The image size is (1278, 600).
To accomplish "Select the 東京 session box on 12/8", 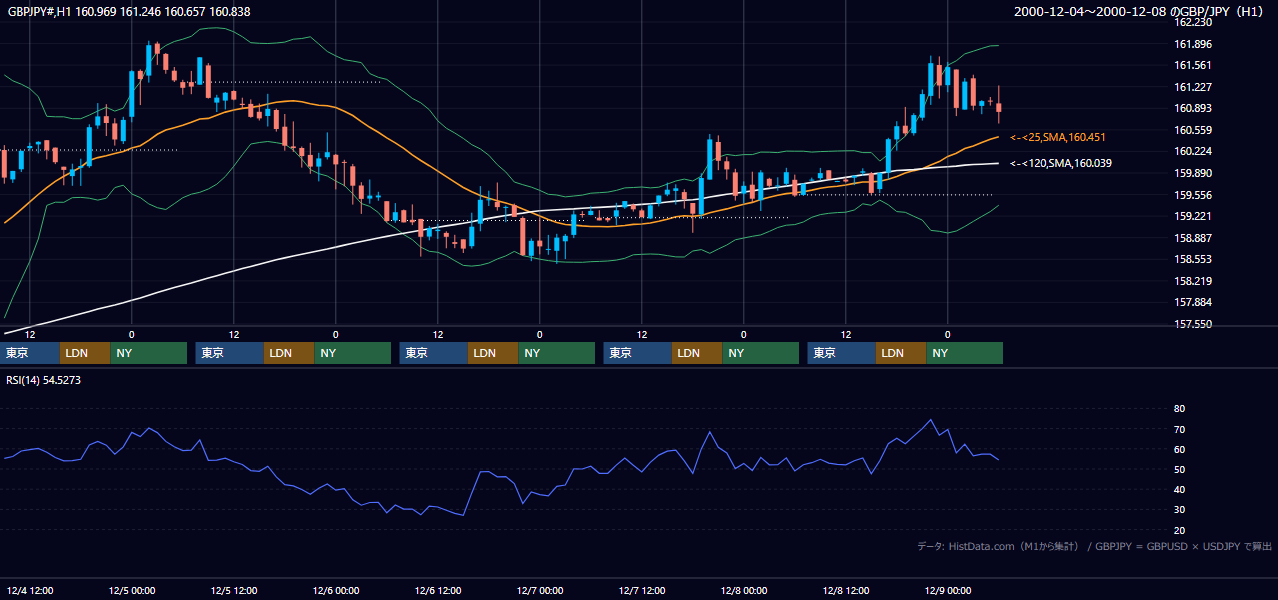I will (842, 353).
